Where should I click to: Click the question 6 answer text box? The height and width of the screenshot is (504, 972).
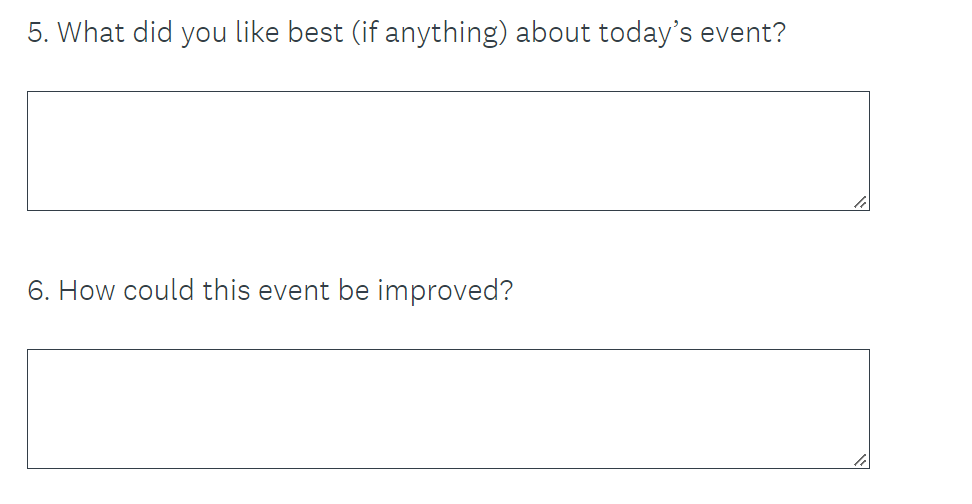(x=447, y=409)
